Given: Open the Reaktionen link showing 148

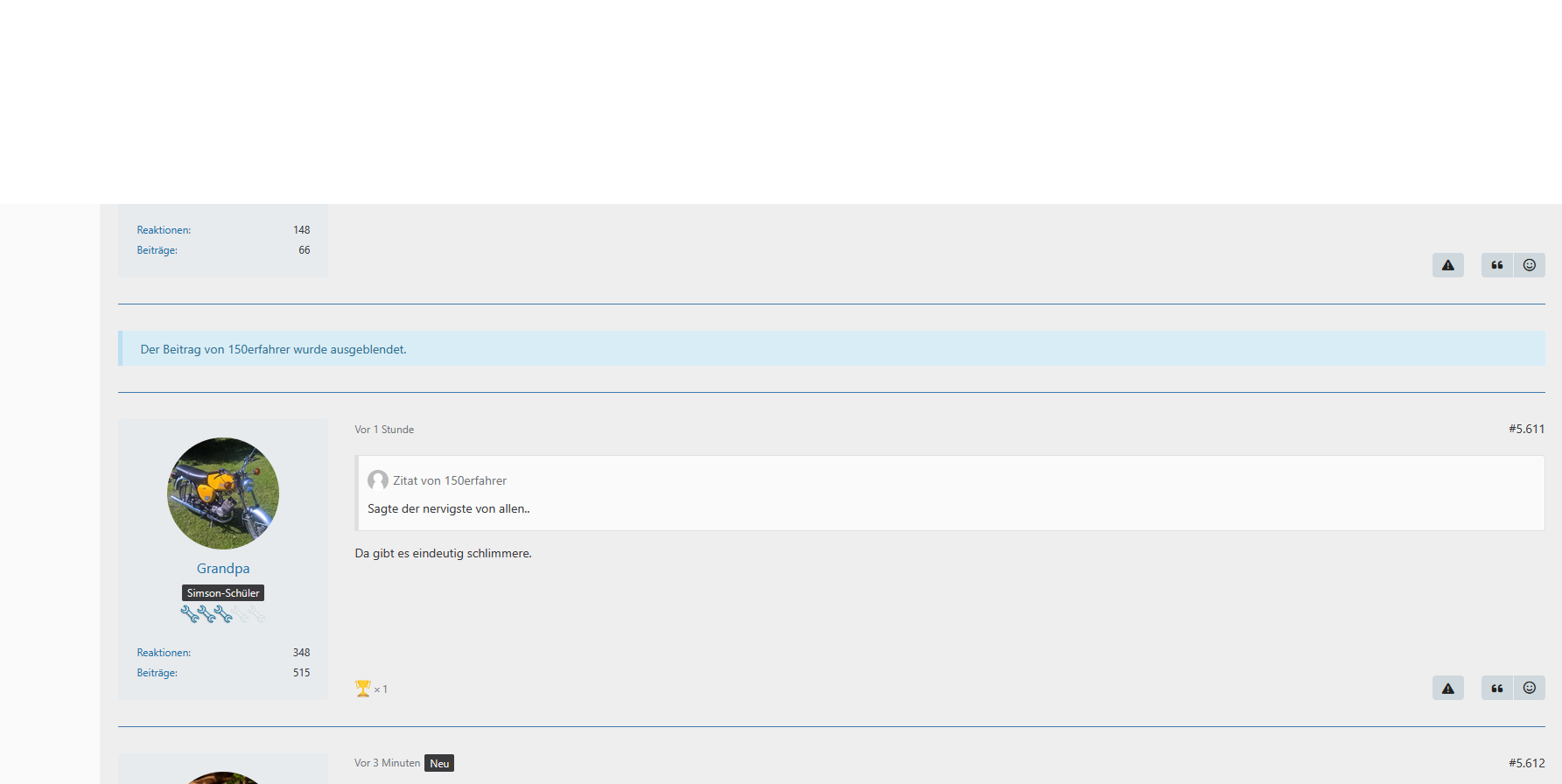Looking at the screenshot, I should [x=164, y=230].
